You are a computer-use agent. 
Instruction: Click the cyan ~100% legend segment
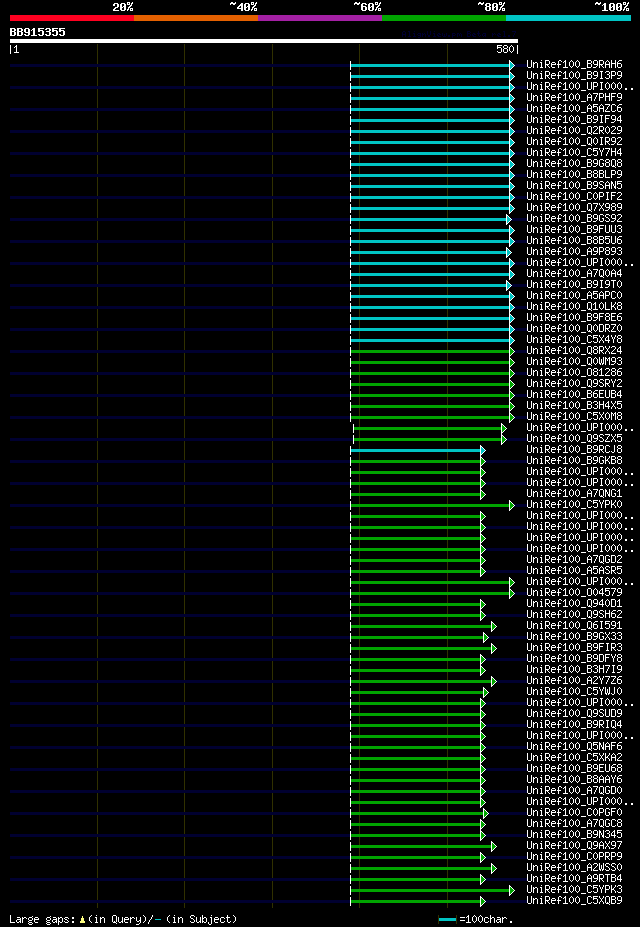(568, 18)
